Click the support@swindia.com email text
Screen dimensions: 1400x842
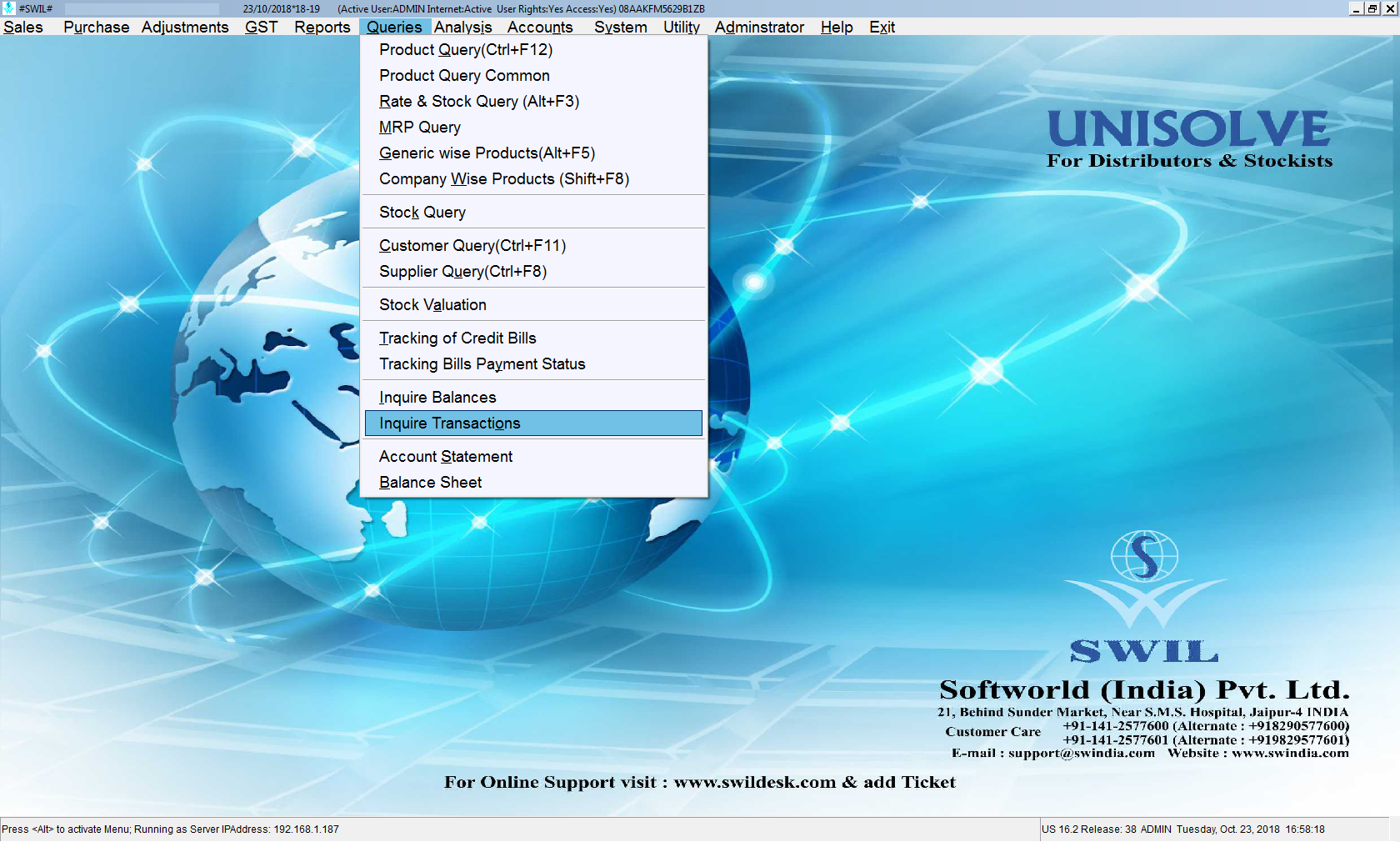tap(1082, 754)
